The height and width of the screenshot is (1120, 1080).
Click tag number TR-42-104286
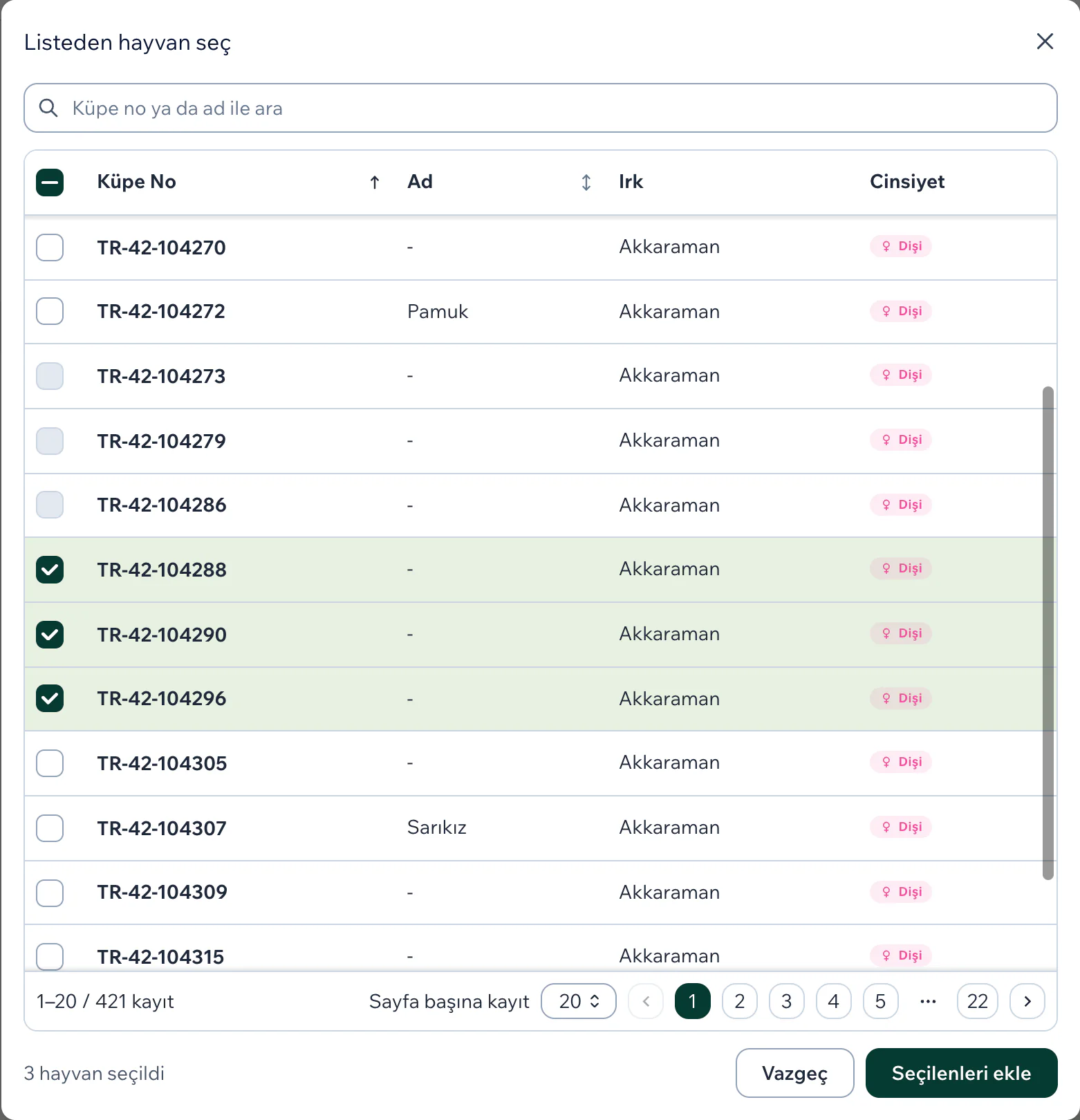pos(162,505)
